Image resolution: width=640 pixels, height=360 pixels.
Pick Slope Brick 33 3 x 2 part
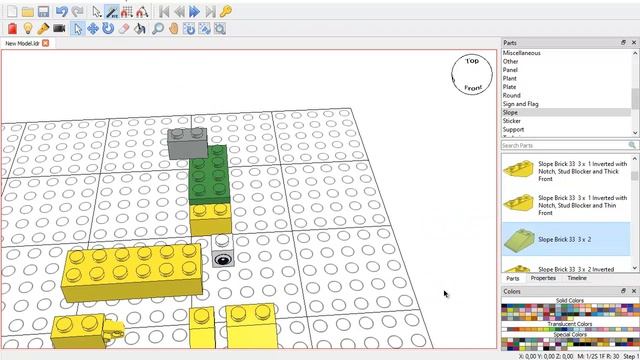tap(566, 240)
